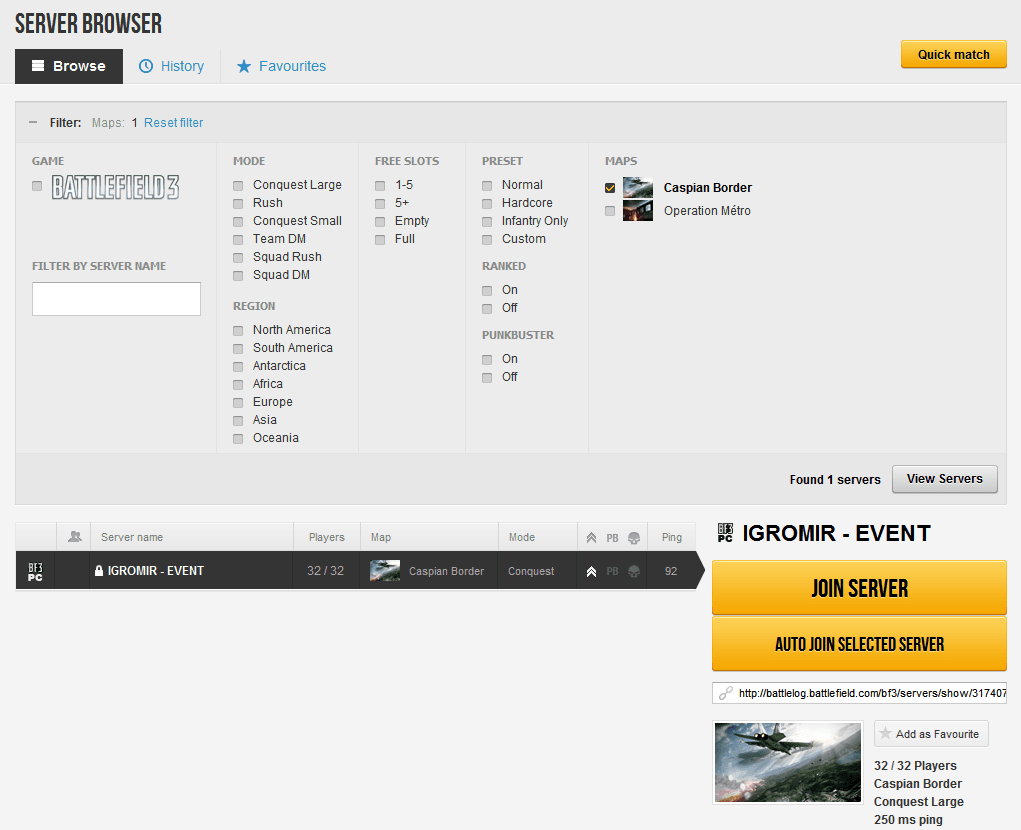The image size is (1021, 830).
Task: Click skull icon in server row
Action: pyautogui.click(x=634, y=572)
